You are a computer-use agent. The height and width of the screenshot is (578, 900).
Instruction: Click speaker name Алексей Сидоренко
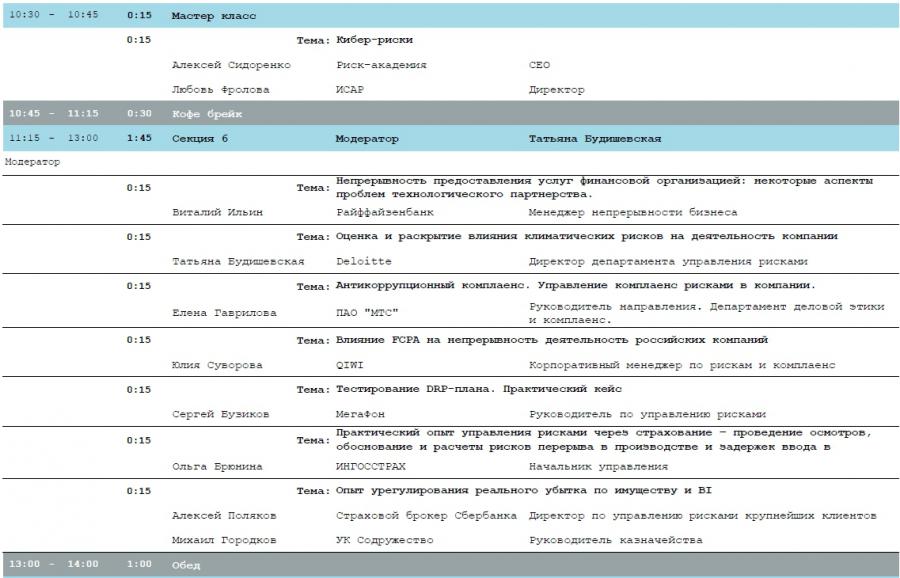pyautogui.click(x=231, y=65)
